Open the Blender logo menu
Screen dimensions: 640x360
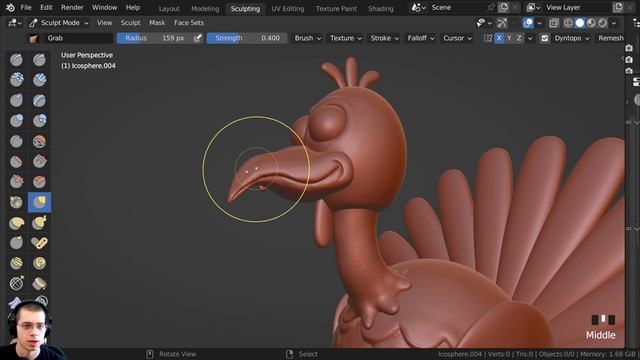tap(10, 8)
